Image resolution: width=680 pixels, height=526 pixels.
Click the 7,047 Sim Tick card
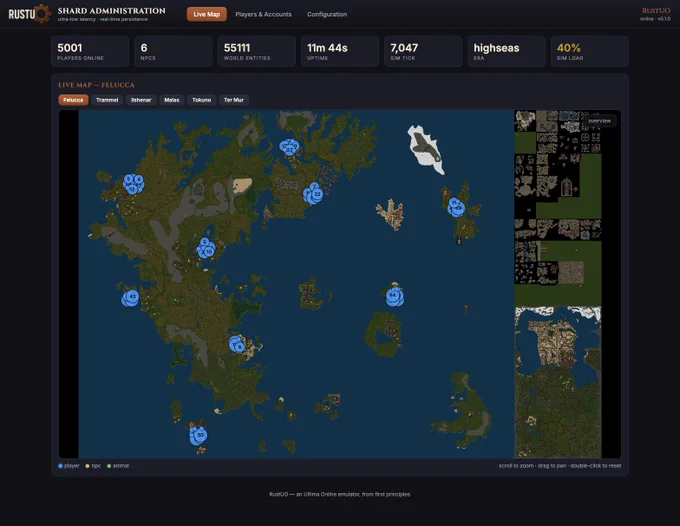tap(423, 51)
